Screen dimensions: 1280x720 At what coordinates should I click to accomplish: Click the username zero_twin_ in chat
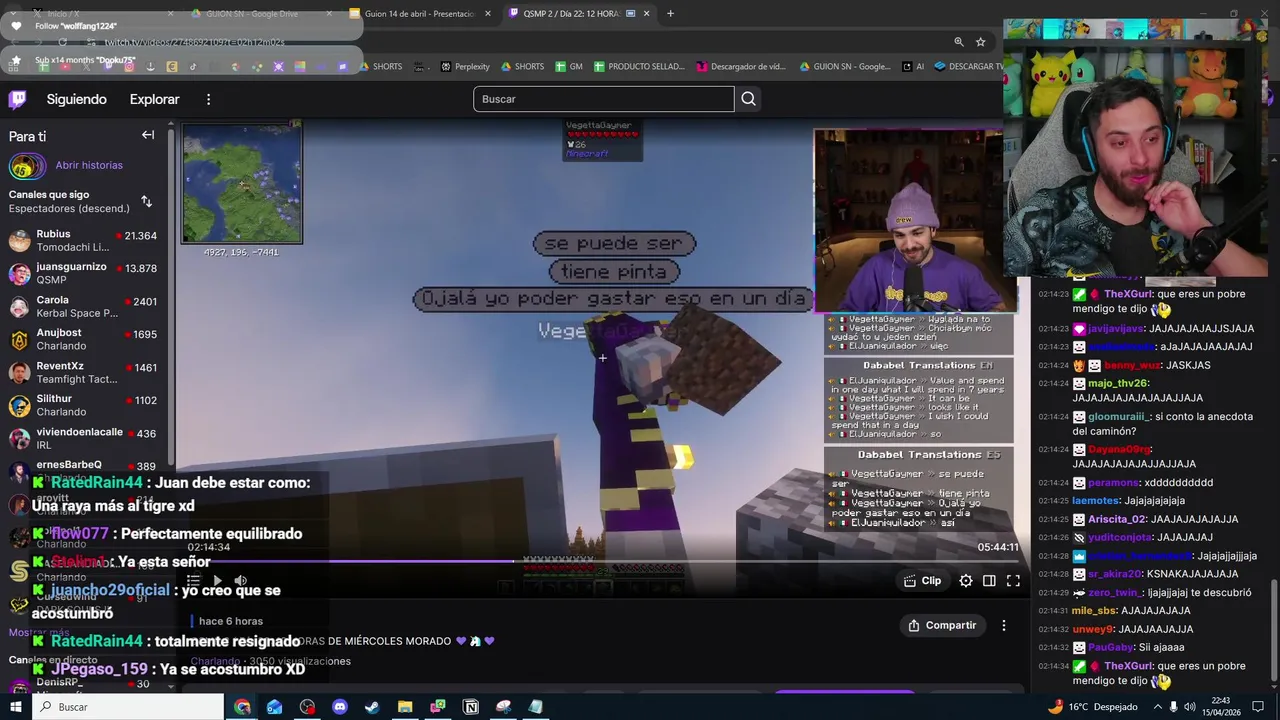click(x=1114, y=592)
